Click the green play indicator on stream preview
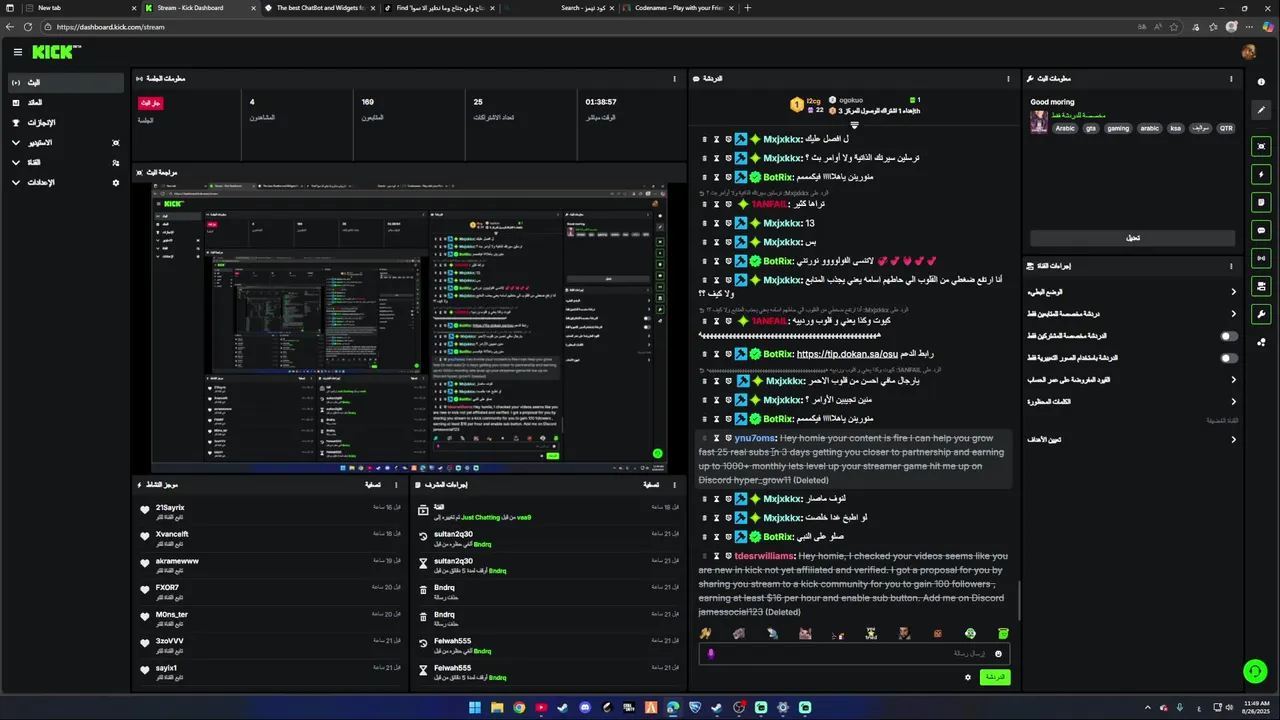This screenshot has height=720, width=1280. coord(657,453)
